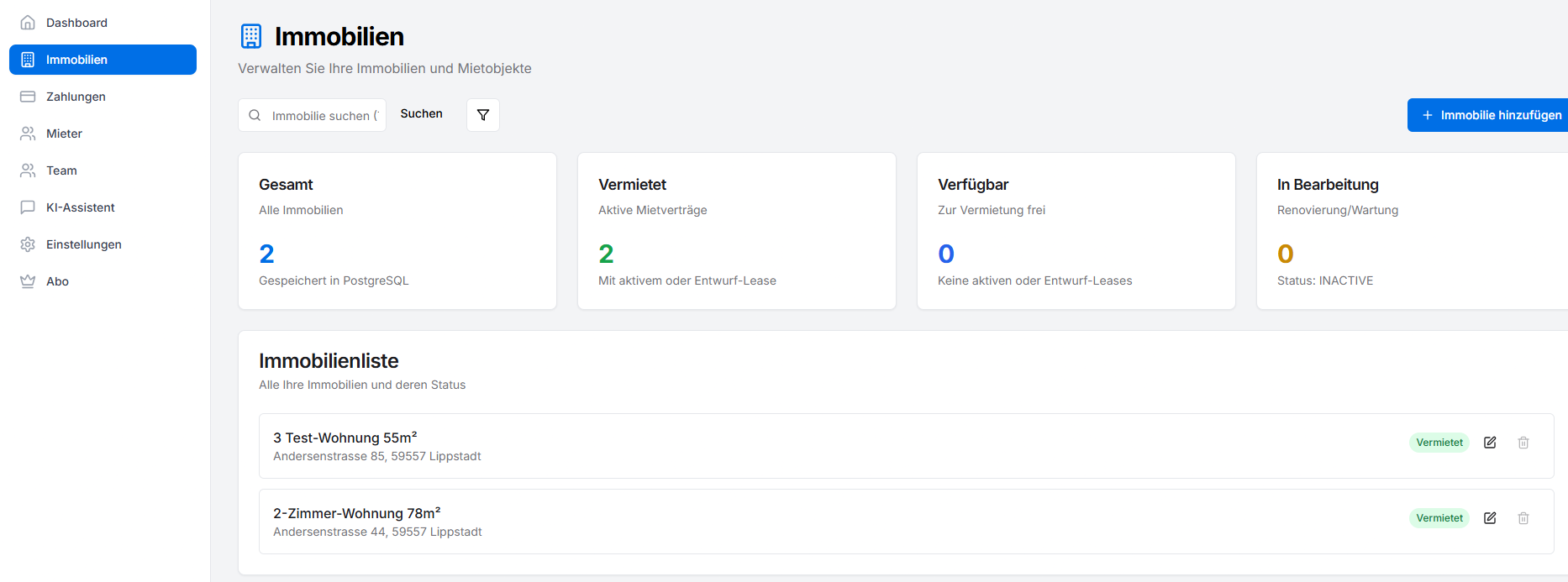Click the Status: INACTIVE text
The width and height of the screenshot is (1568, 582).
click(x=1325, y=281)
